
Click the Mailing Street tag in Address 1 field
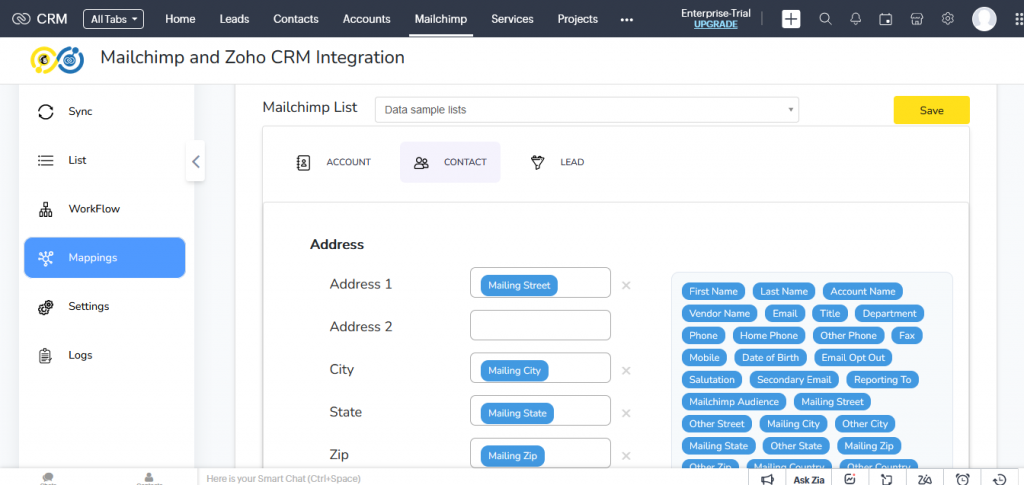tap(519, 285)
